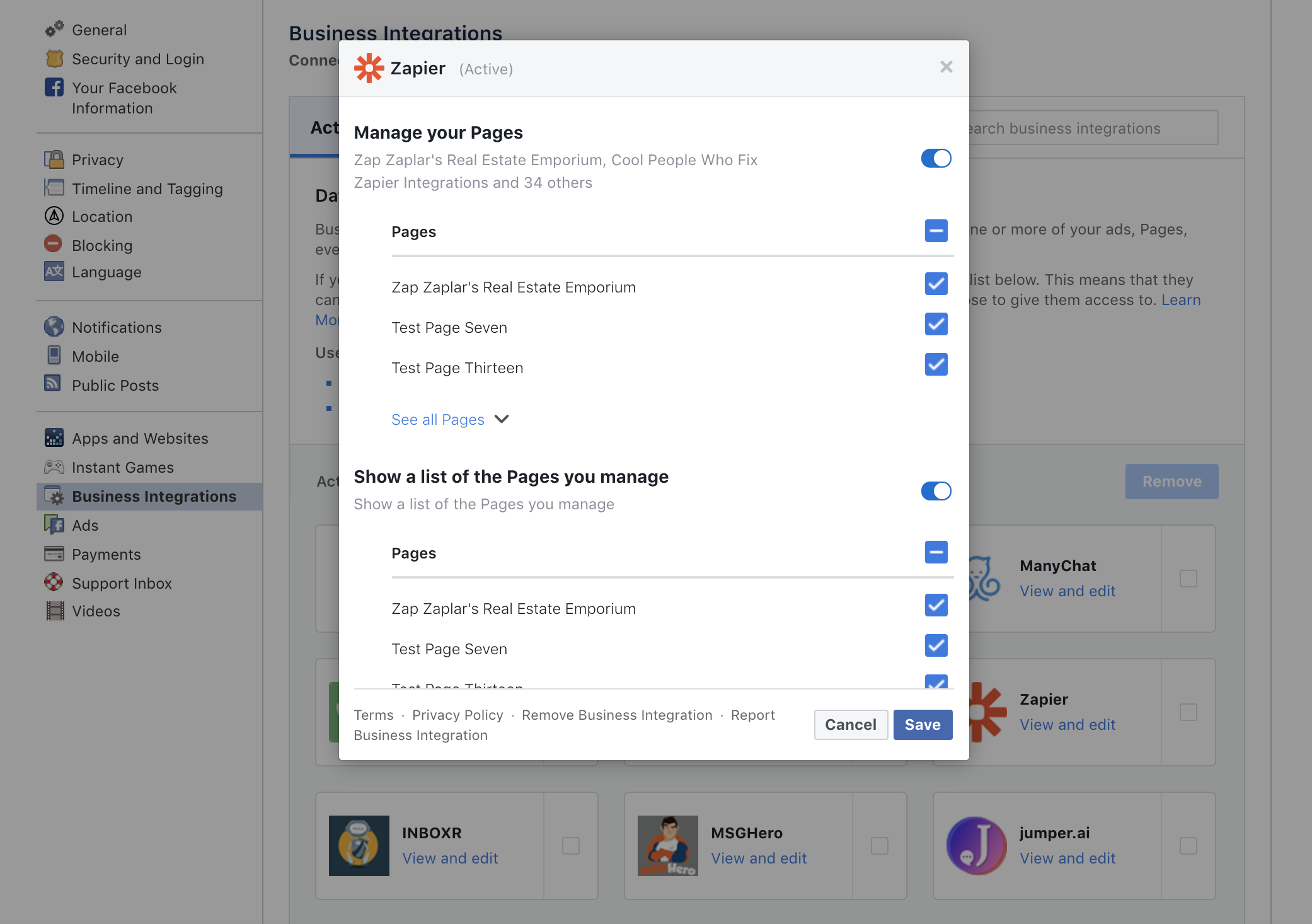The image size is (1312, 924).
Task: Uncheck Test Page Thirteen in the first list
Action: coord(936,365)
